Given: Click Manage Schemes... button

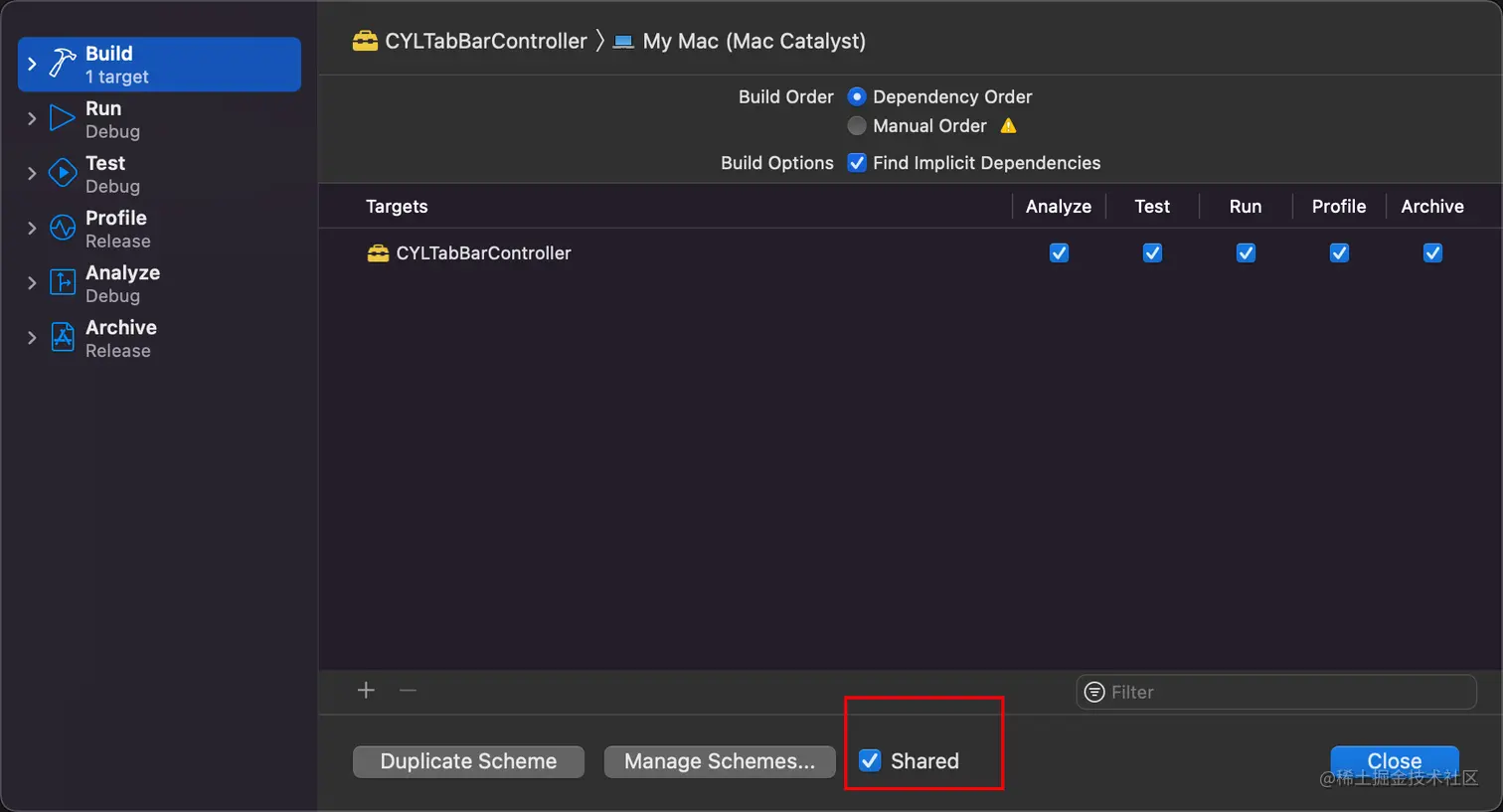Looking at the screenshot, I should coord(720,761).
